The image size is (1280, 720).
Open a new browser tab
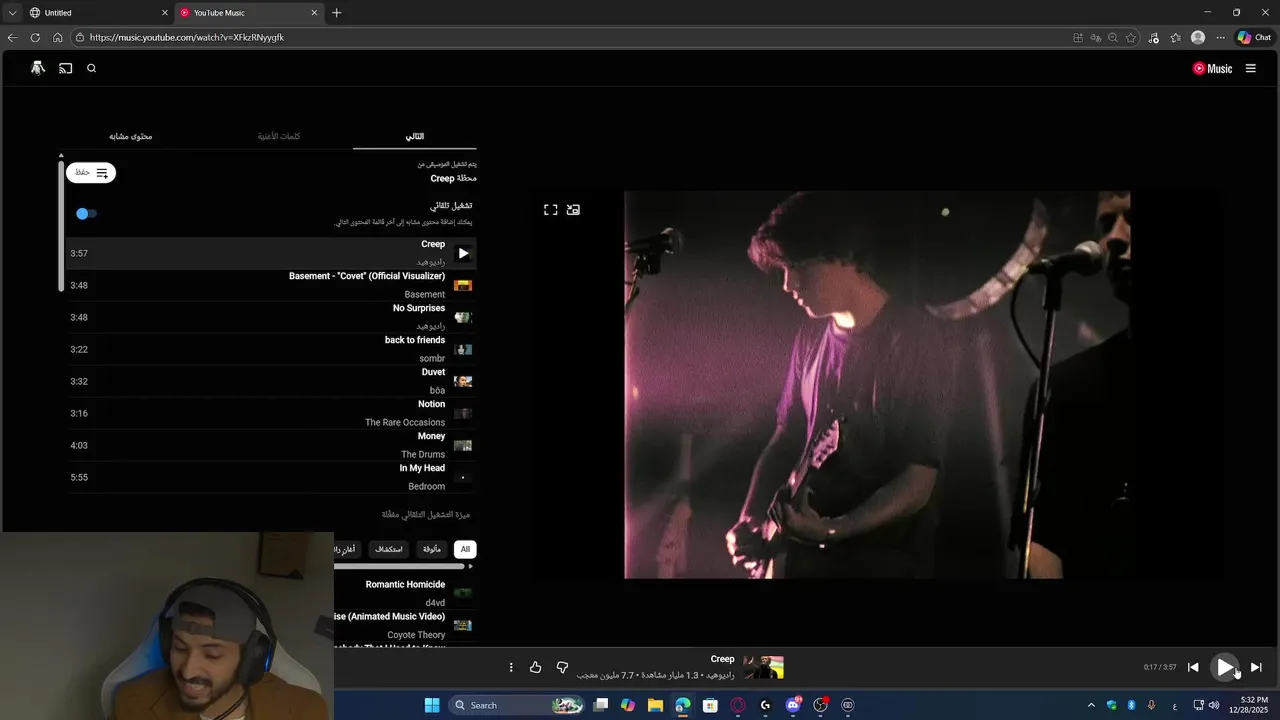[336, 13]
